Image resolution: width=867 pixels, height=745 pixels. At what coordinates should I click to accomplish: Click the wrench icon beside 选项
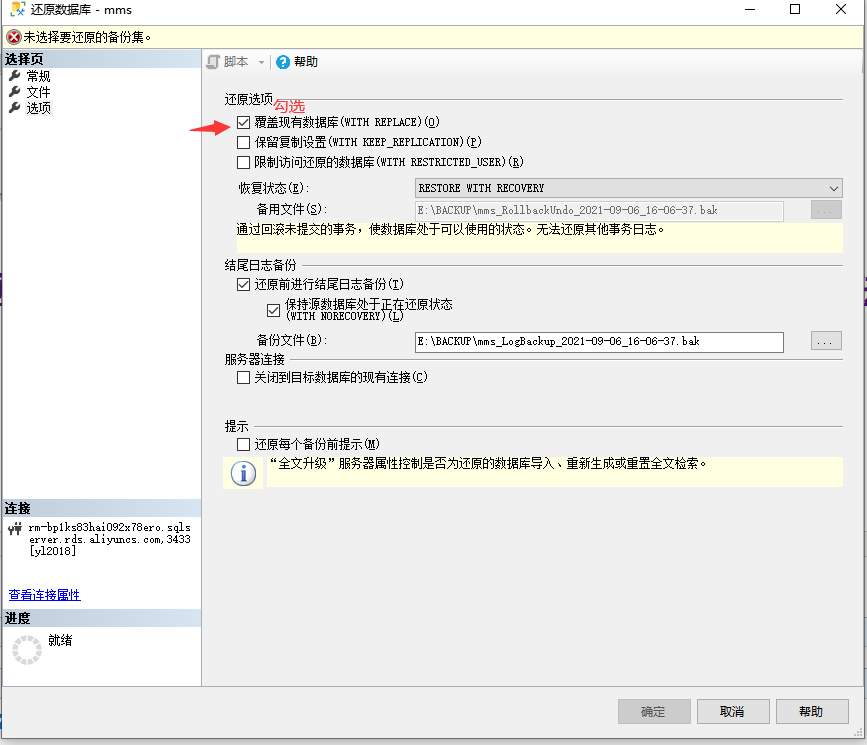pyautogui.click(x=15, y=108)
